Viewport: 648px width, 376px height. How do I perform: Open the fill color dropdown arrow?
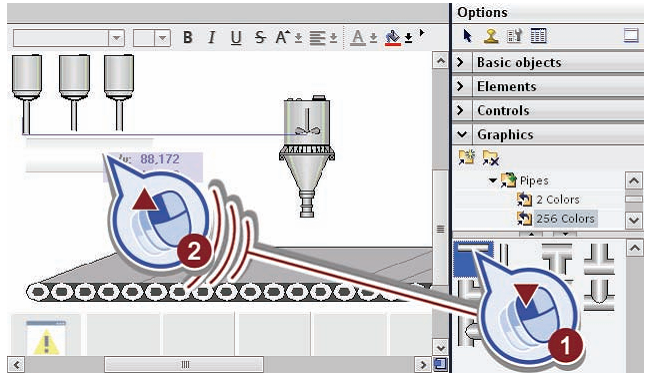408,38
